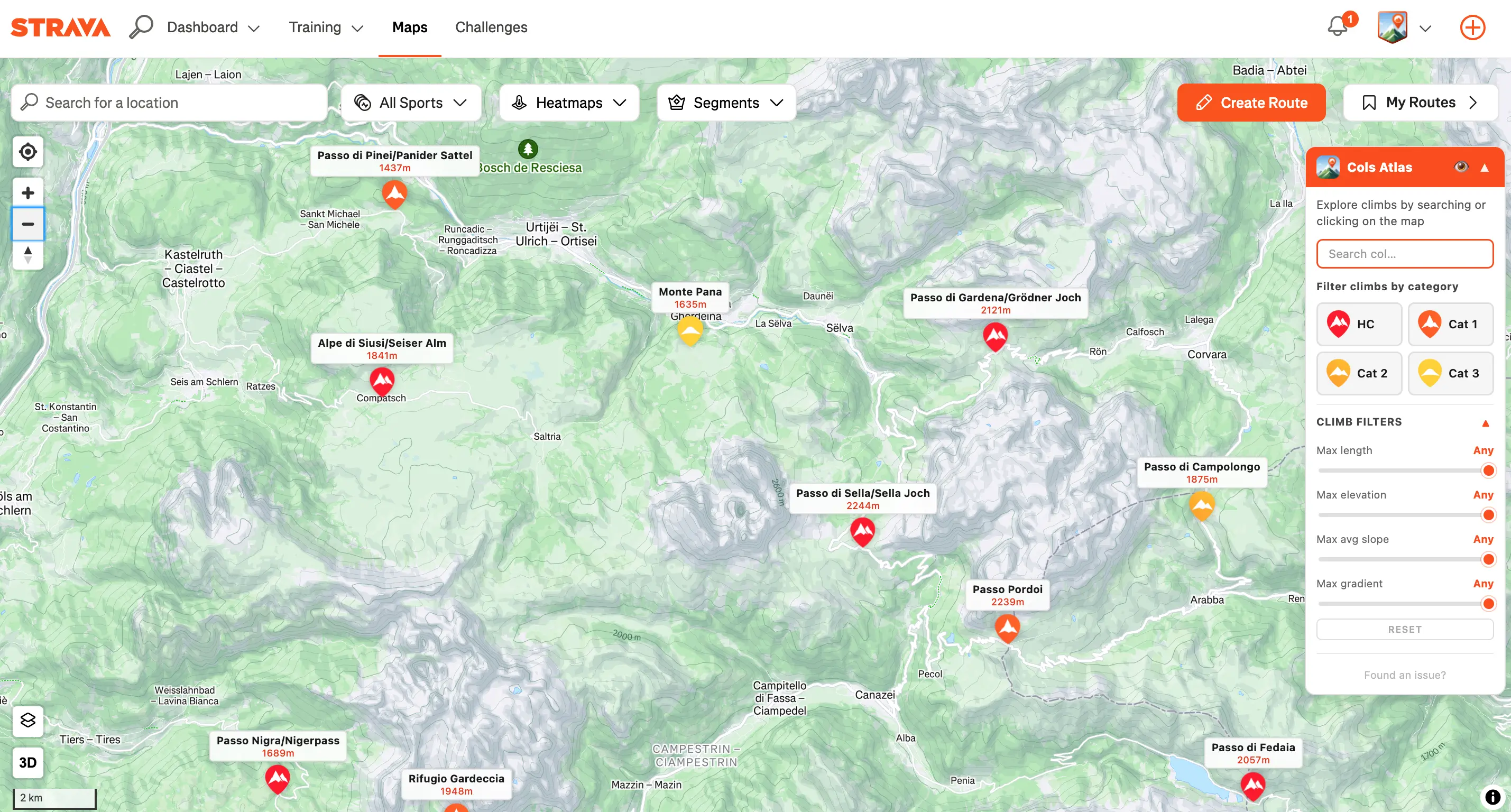Collapse the Climb Filters section
The width and height of the screenshot is (1511, 812).
[1485, 422]
